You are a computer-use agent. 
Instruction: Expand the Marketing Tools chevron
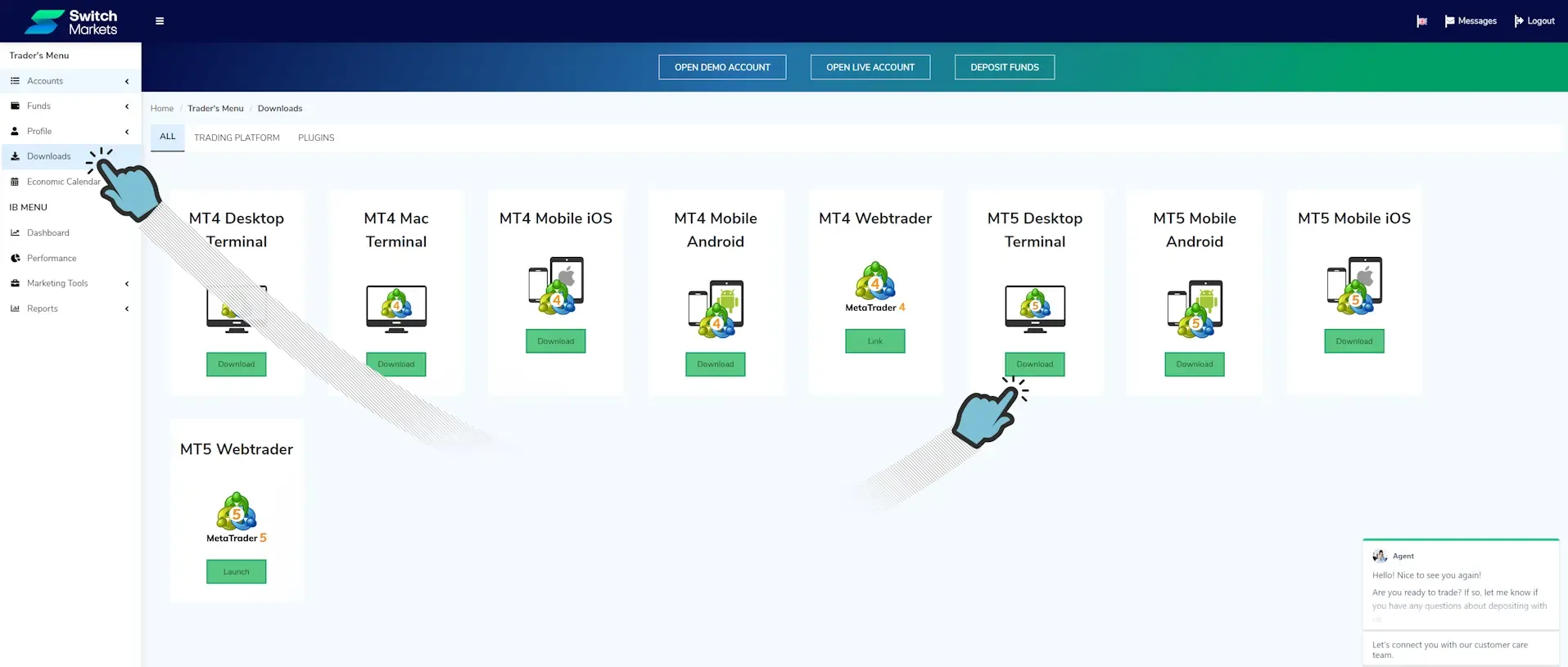(x=127, y=284)
